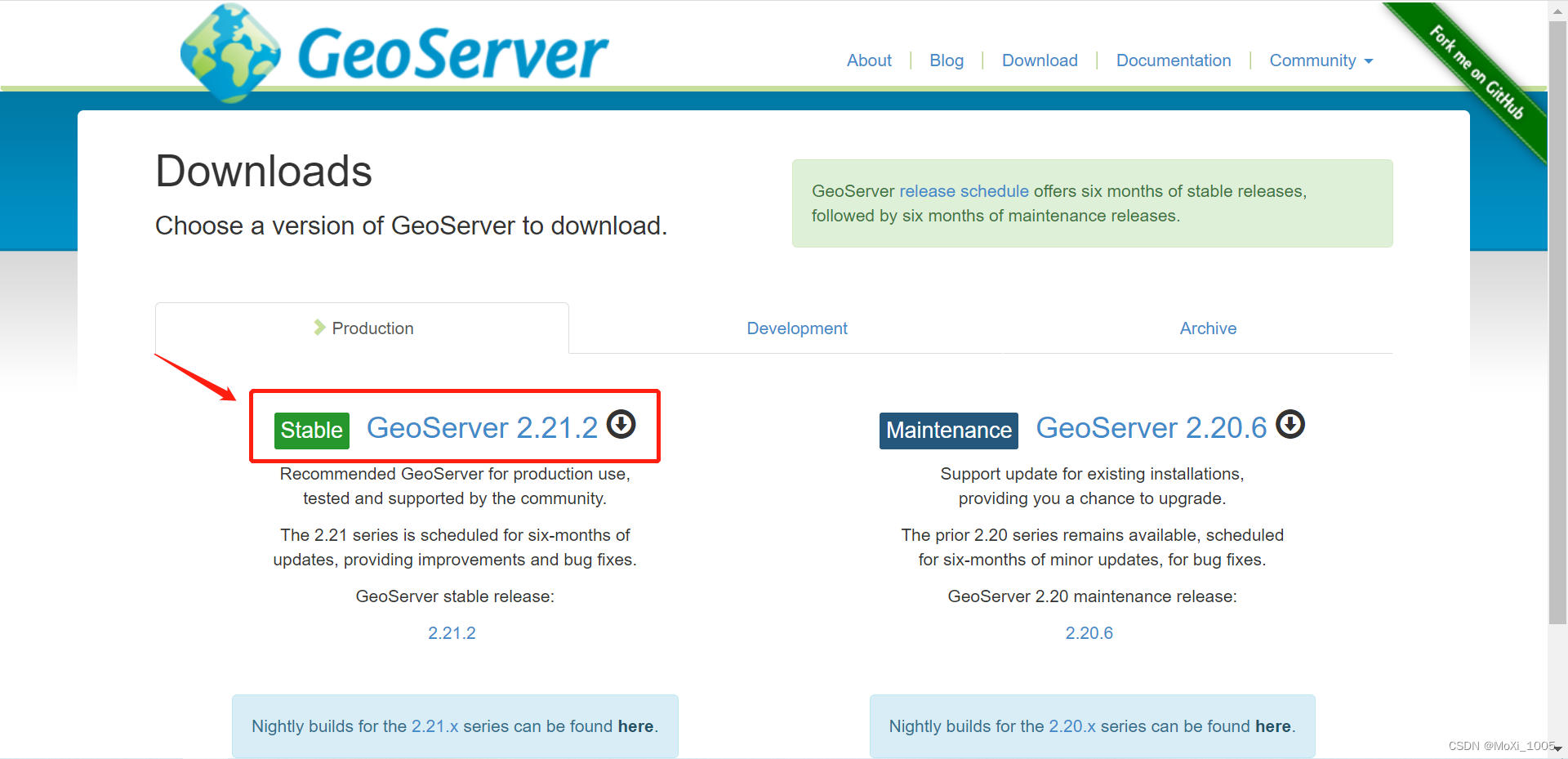Click 'Recommended GeoServer for production use' text
Image resolution: width=1568 pixels, height=759 pixels.
[x=455, y=474]
